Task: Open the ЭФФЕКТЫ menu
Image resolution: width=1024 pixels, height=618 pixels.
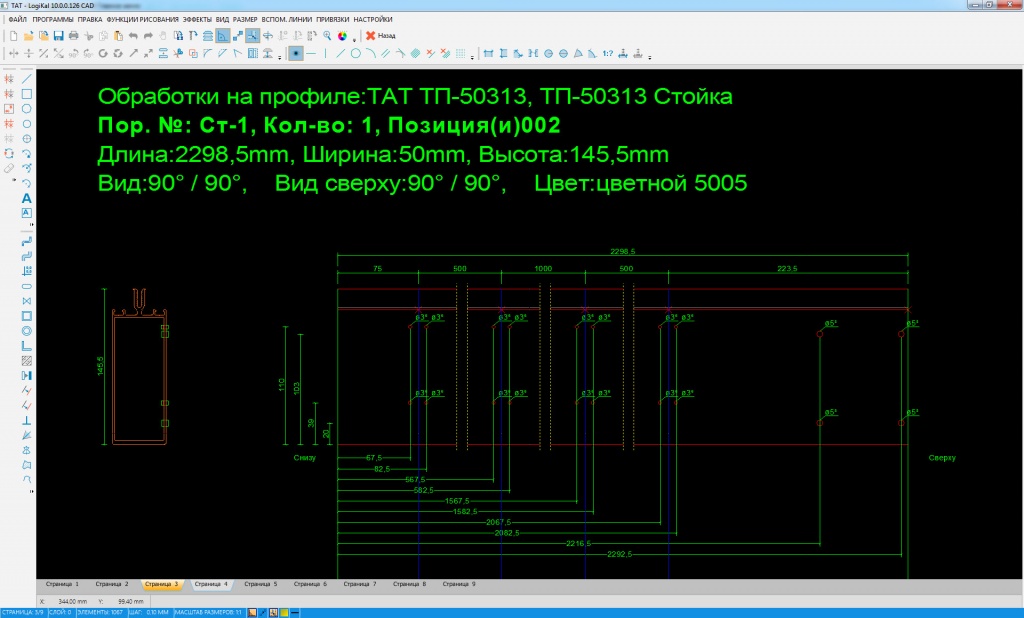Action: [197, 20]
